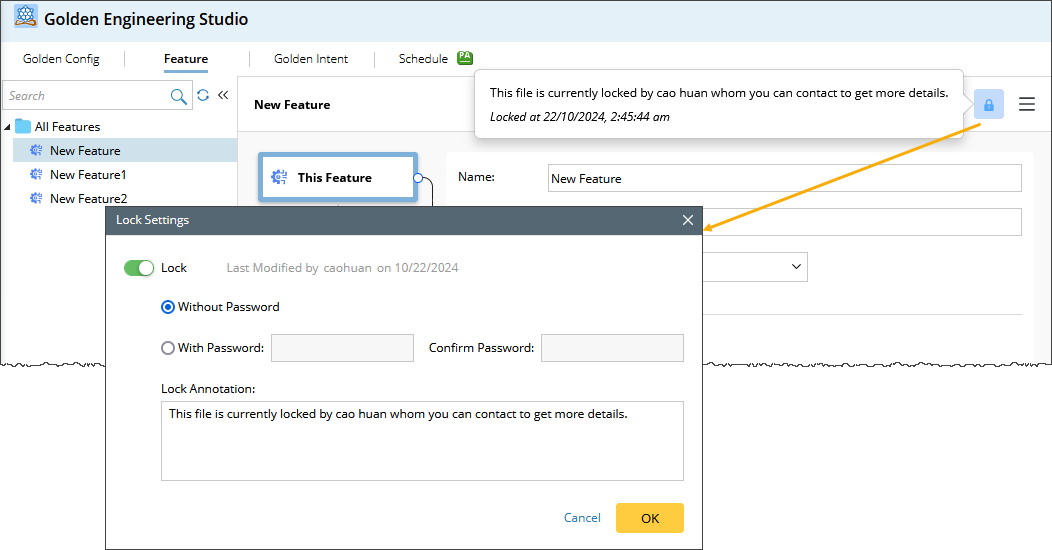1052x550 pixels.
Task: Click Cancel in Lock Settings
Action: pyautogui.click(x=582, y=518)
